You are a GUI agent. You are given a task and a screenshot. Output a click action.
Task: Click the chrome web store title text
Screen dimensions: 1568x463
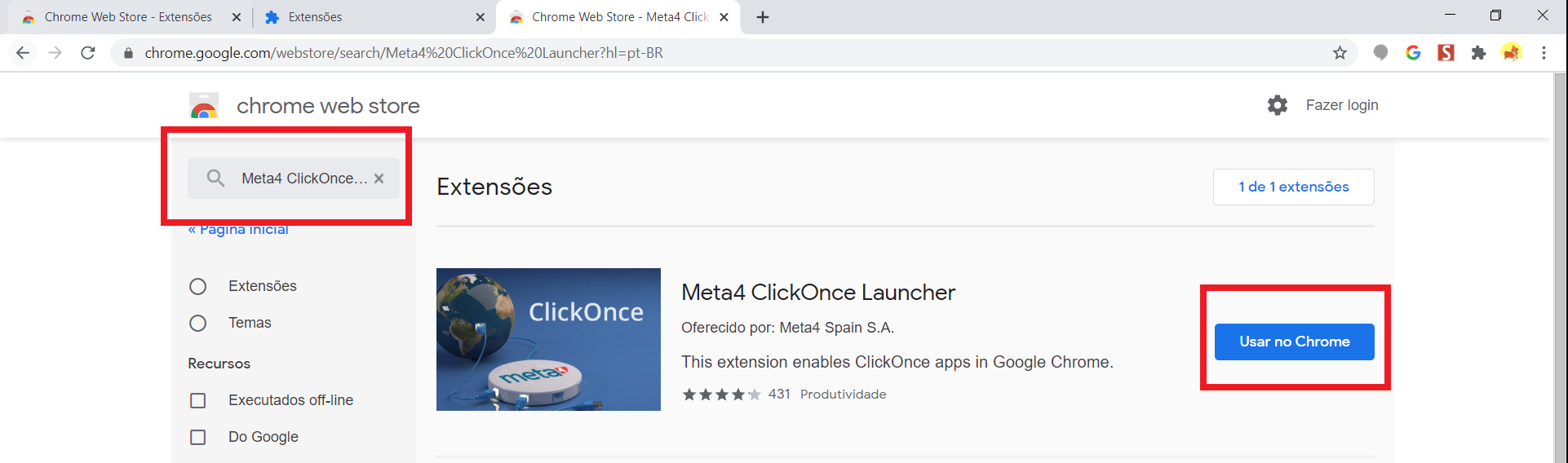[x=328, y=106]
